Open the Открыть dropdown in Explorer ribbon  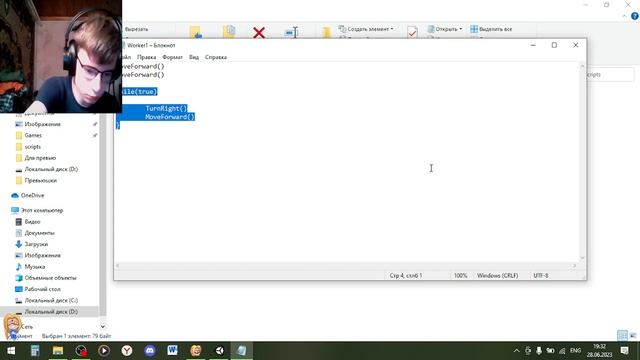tap(445, 29)
